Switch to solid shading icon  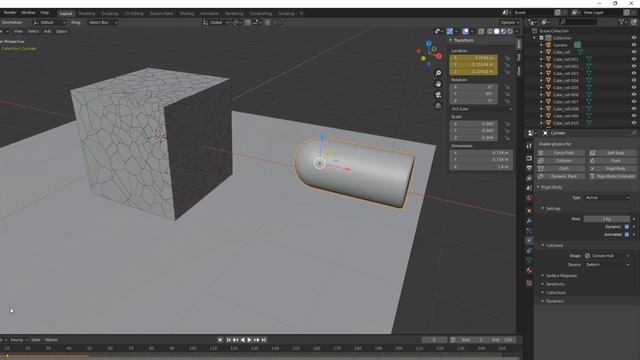coord(496,31)
